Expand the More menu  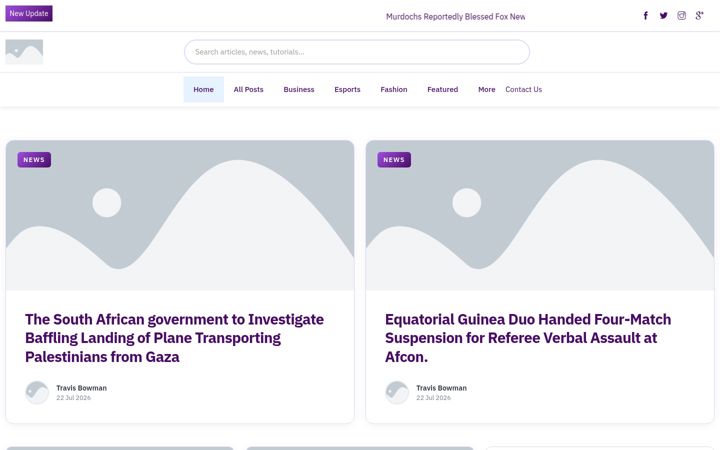click(486, 90)
